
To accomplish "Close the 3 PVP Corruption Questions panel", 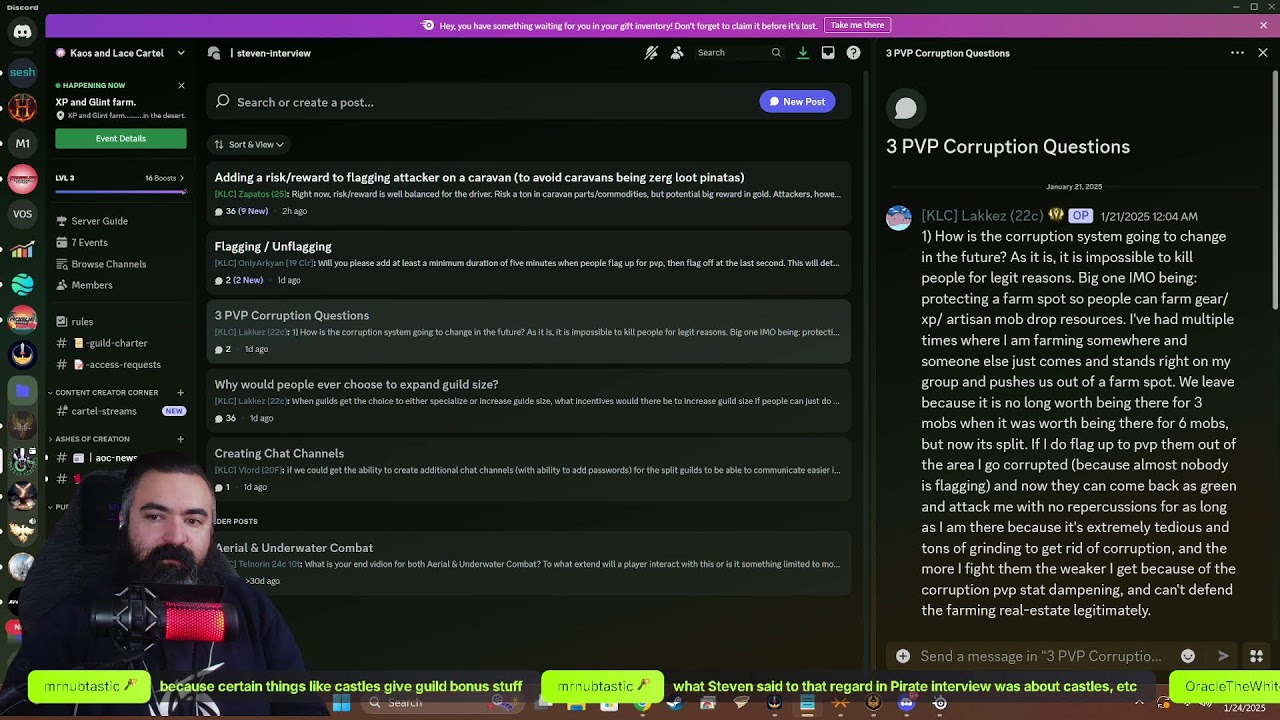I will (1263, 53).
